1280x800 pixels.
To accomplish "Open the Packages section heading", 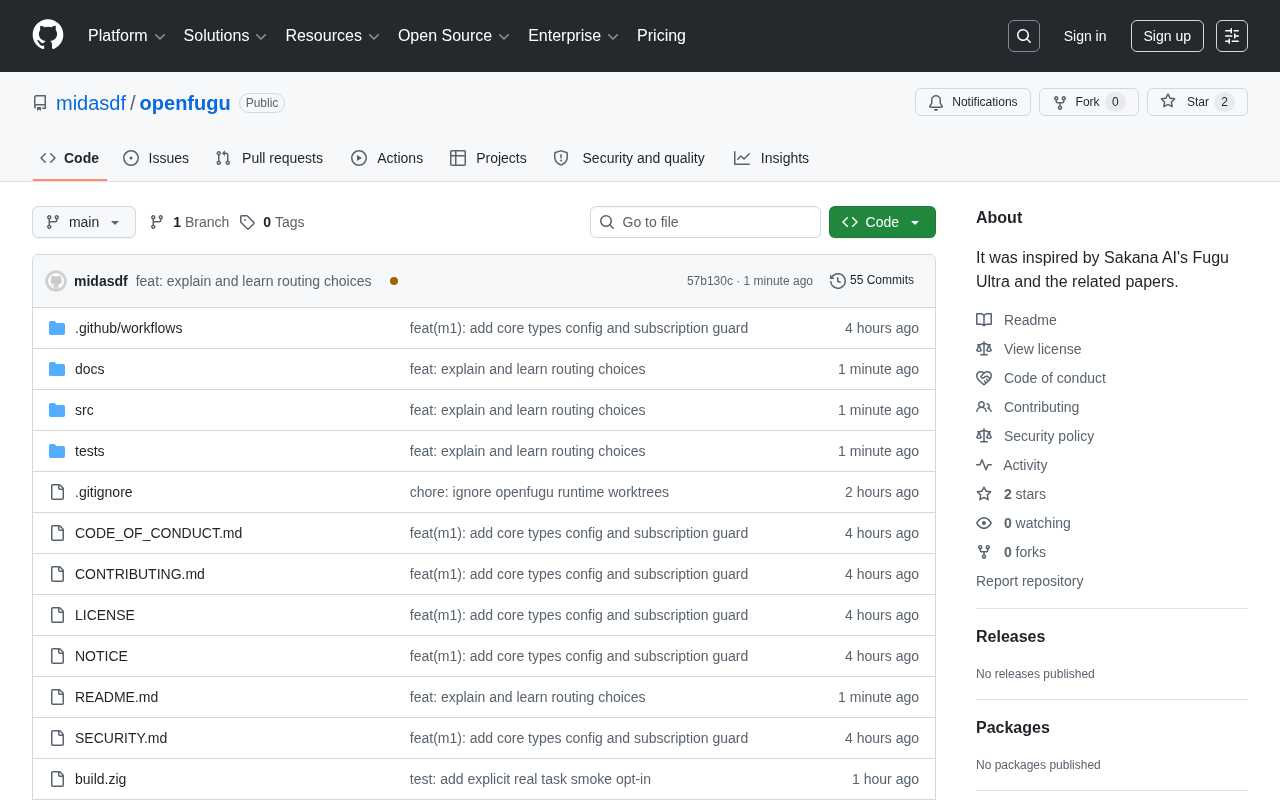I will click(1013, 728).
